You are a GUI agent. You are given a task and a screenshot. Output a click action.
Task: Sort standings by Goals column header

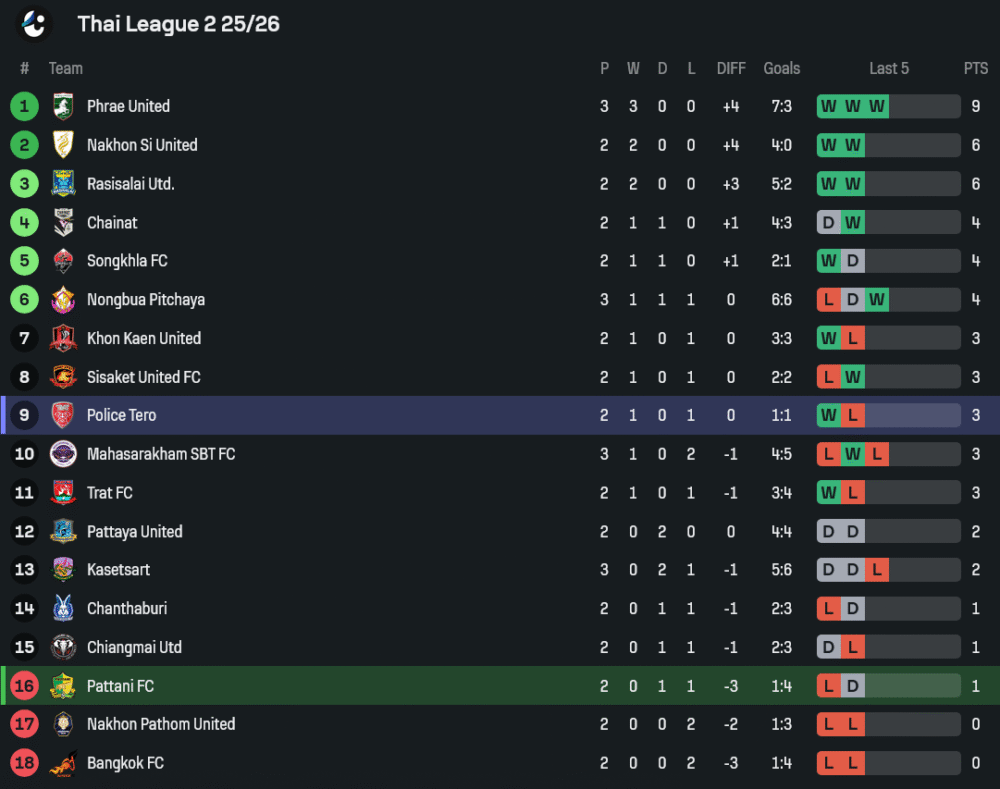click(x=781, y=68)
